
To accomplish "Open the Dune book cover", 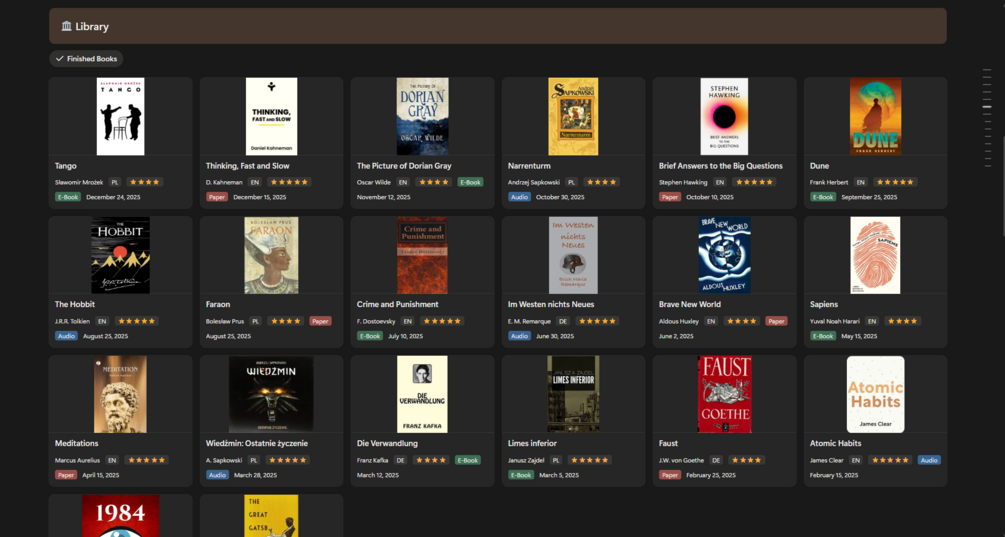I will coord(876,117).
